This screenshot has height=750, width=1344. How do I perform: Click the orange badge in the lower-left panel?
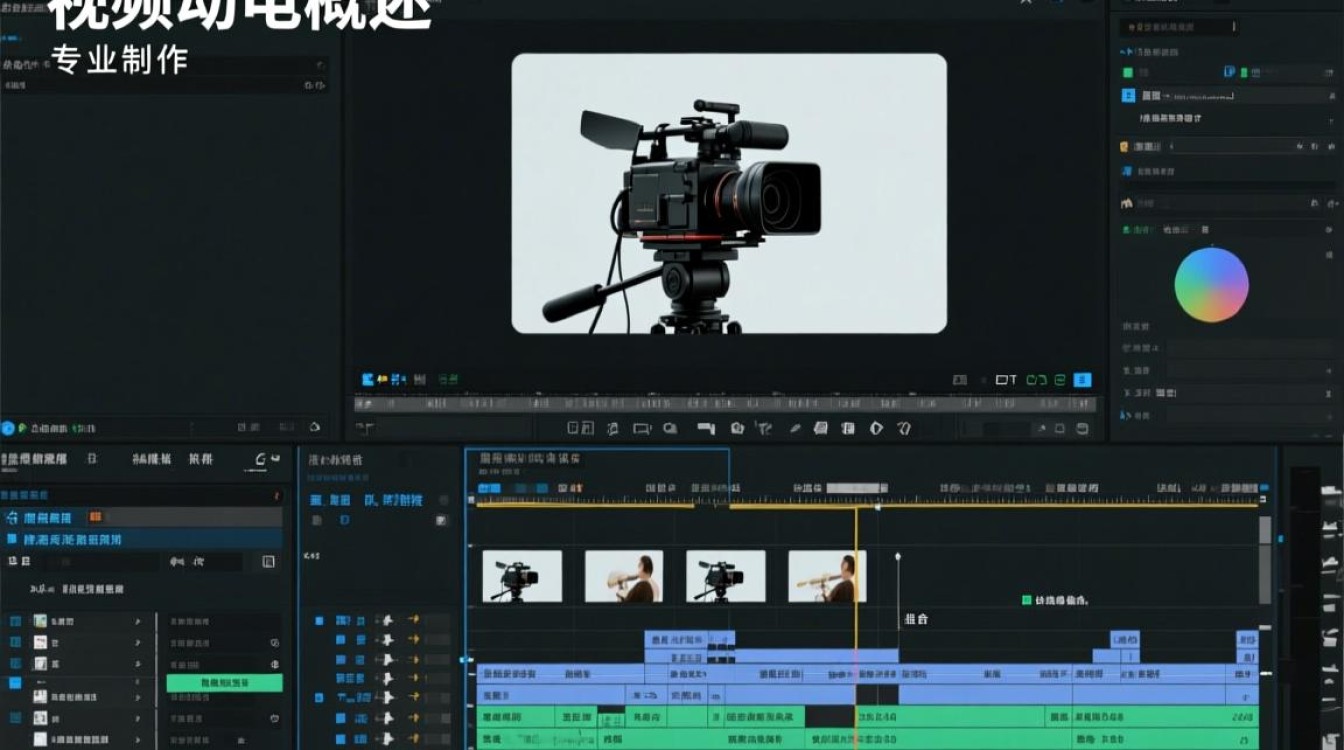click(95, 517)
